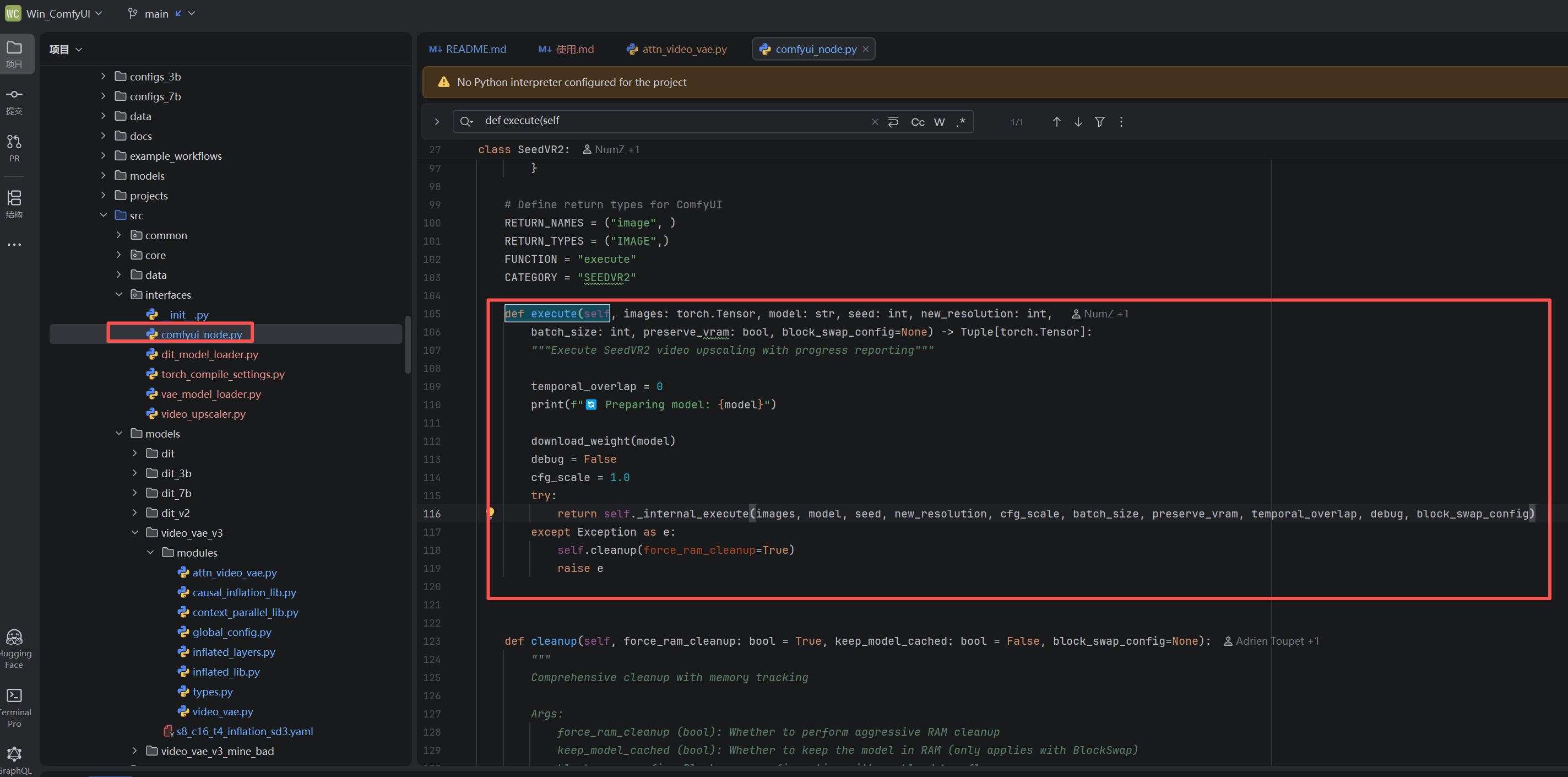Image resolution: width=1568 pixels, height=777 pixels.
Task: Open the Pull Requests tool window
Action: (x=14, y=148)
